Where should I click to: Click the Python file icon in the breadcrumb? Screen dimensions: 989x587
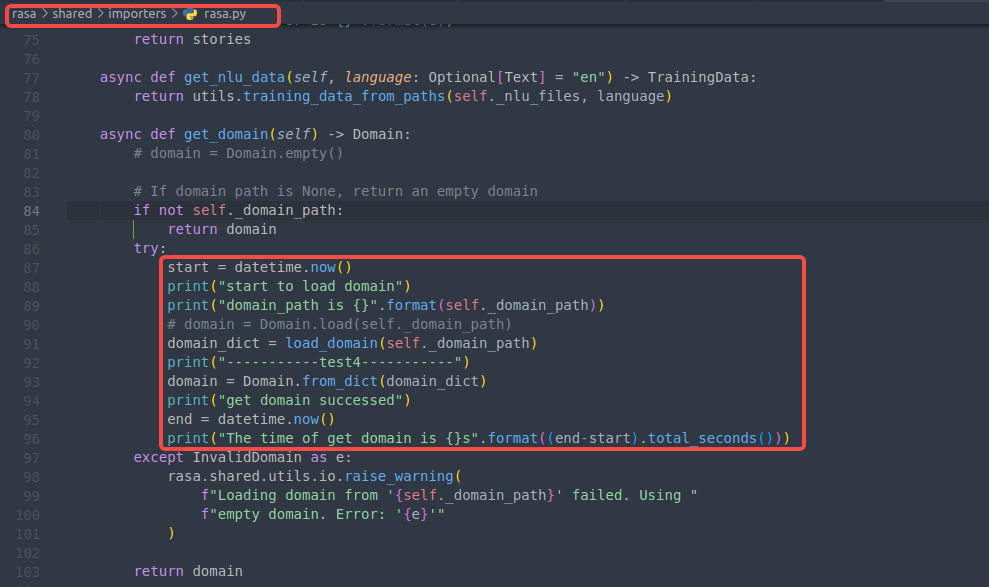point(190,14)
